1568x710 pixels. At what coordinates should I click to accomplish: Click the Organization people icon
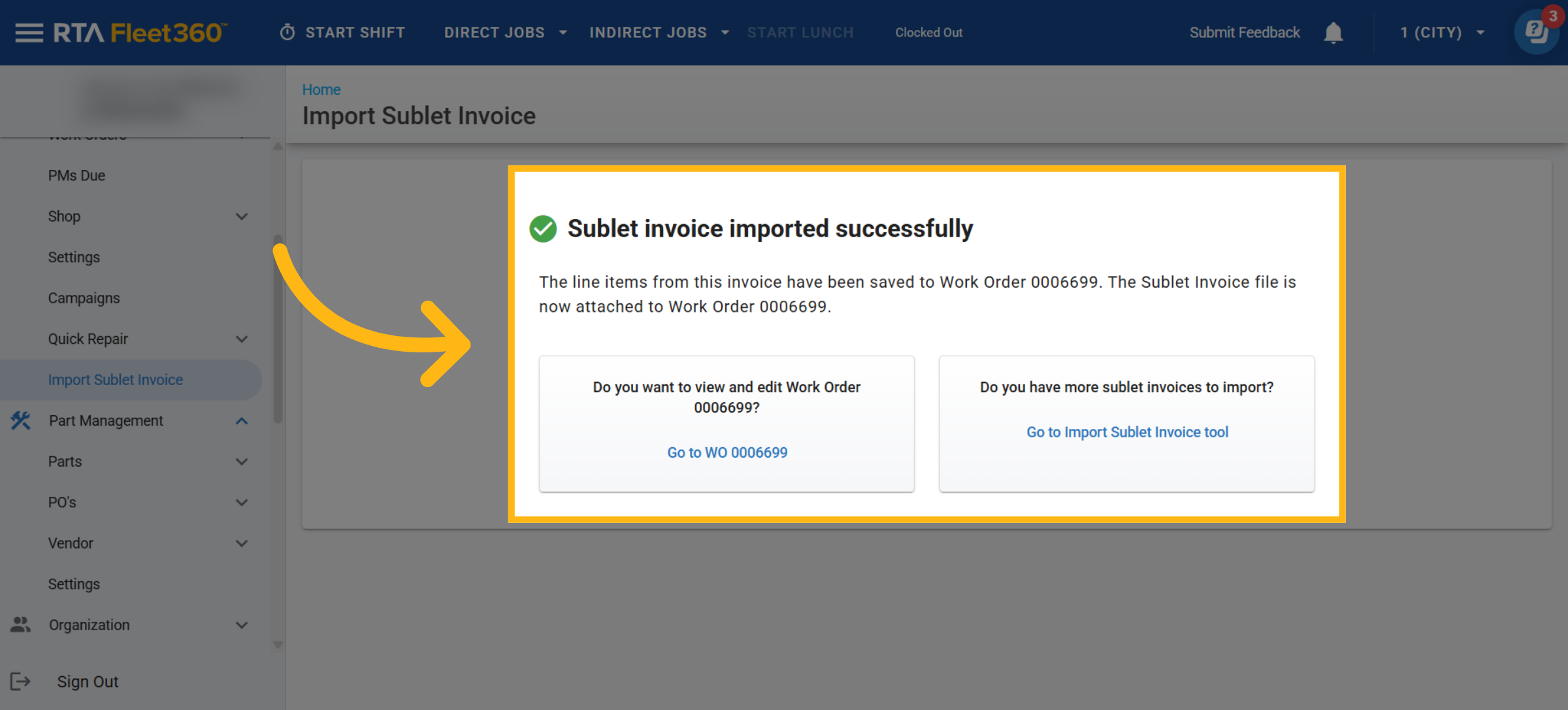point(21,625)
